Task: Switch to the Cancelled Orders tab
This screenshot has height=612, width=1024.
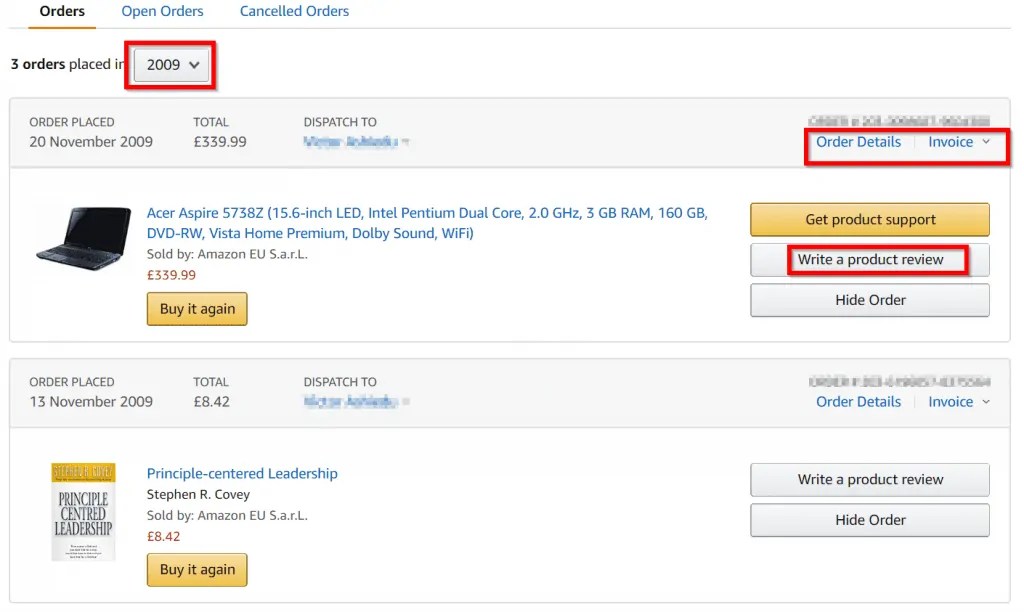Action: tap(293, 11)
